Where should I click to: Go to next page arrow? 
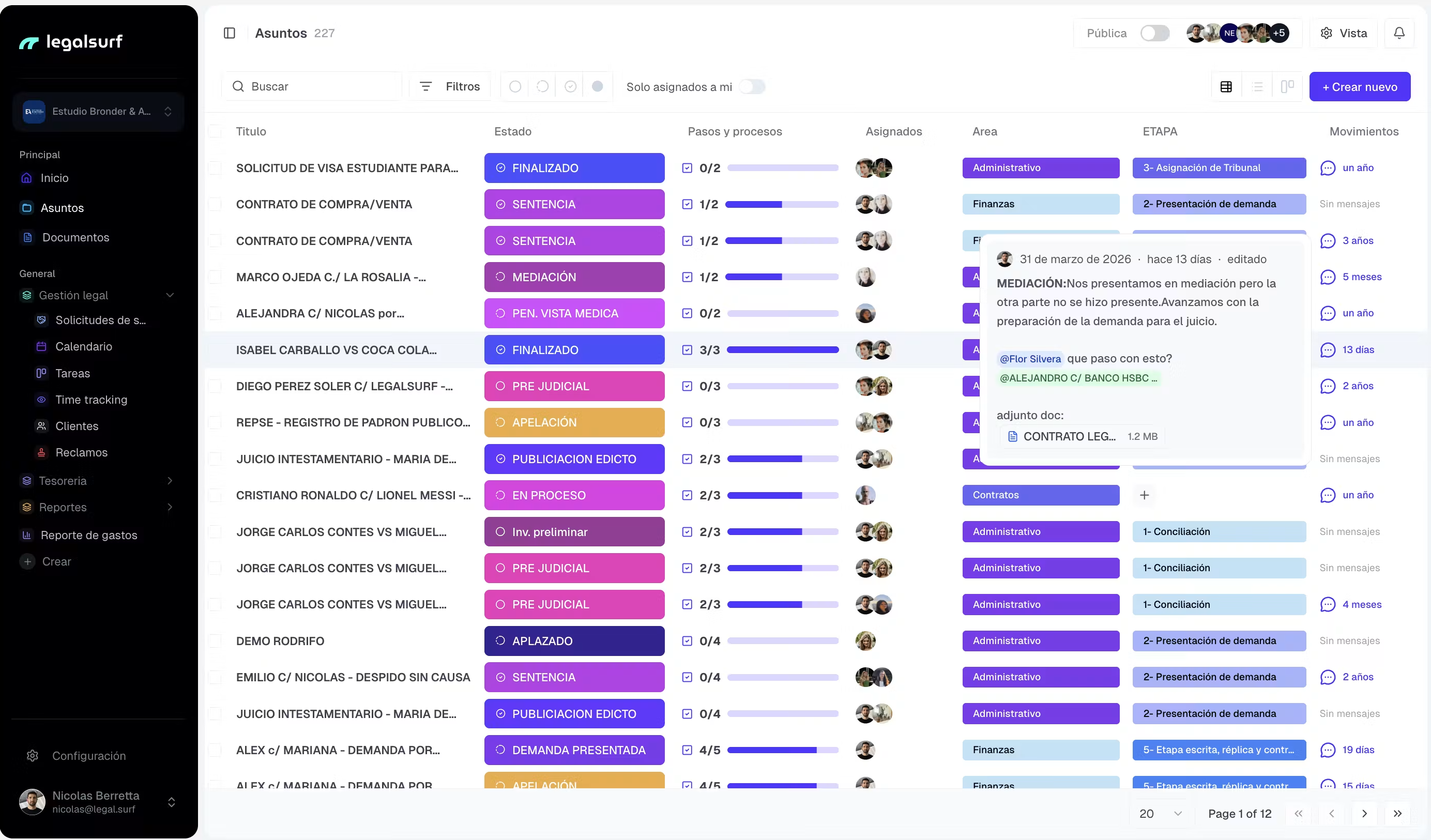1364,814
